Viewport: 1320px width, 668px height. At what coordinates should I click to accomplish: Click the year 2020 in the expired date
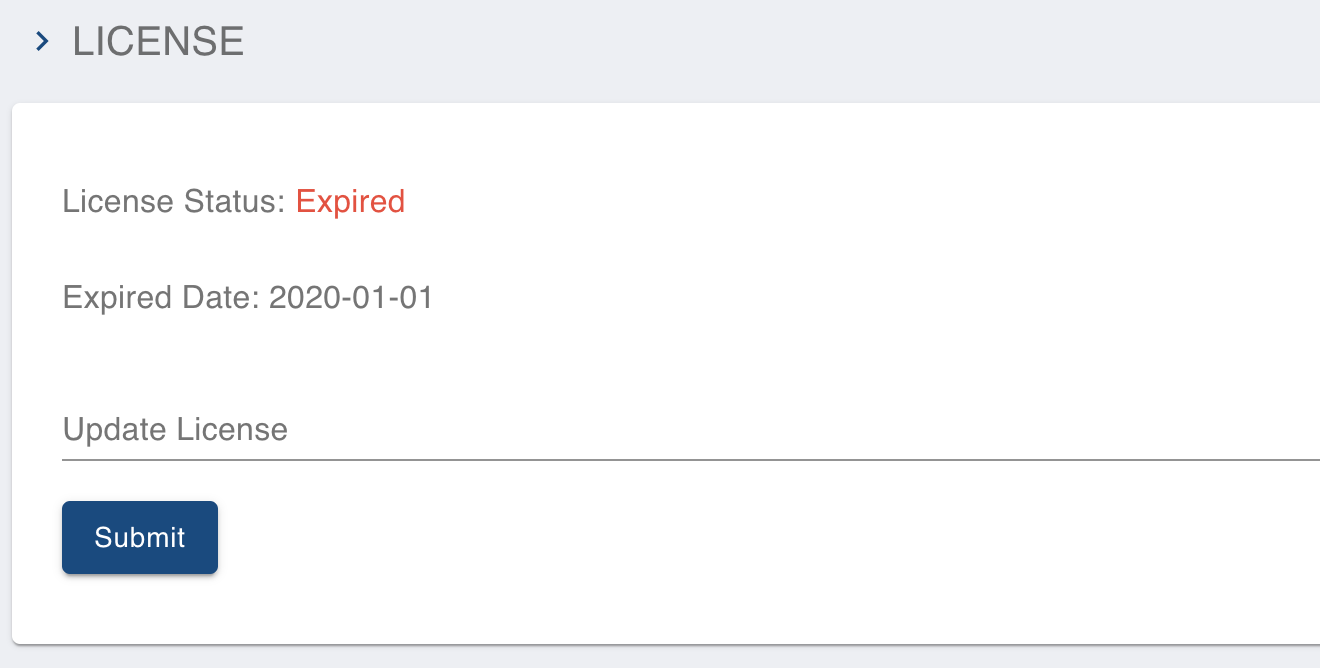(x=299, y=298)
